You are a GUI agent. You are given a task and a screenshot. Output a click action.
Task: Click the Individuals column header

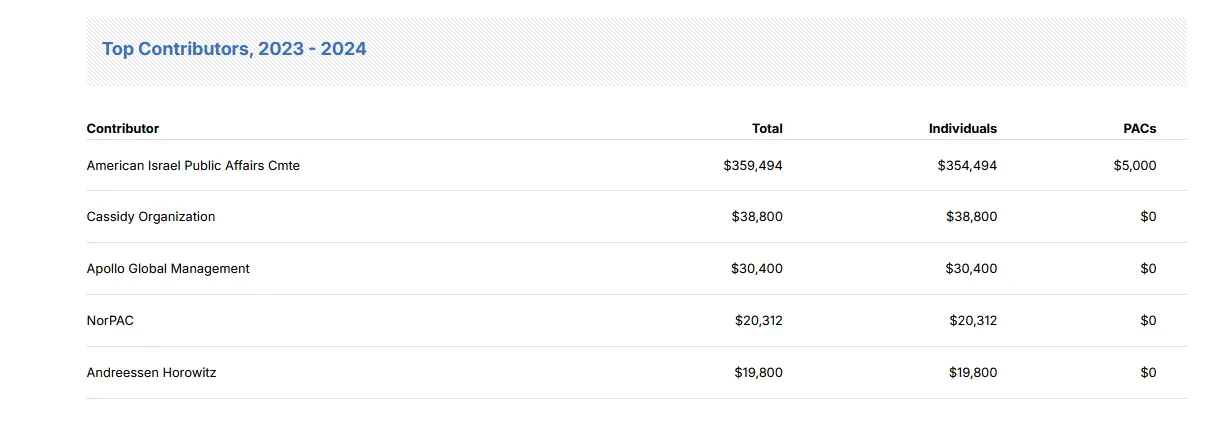(963, 128)
